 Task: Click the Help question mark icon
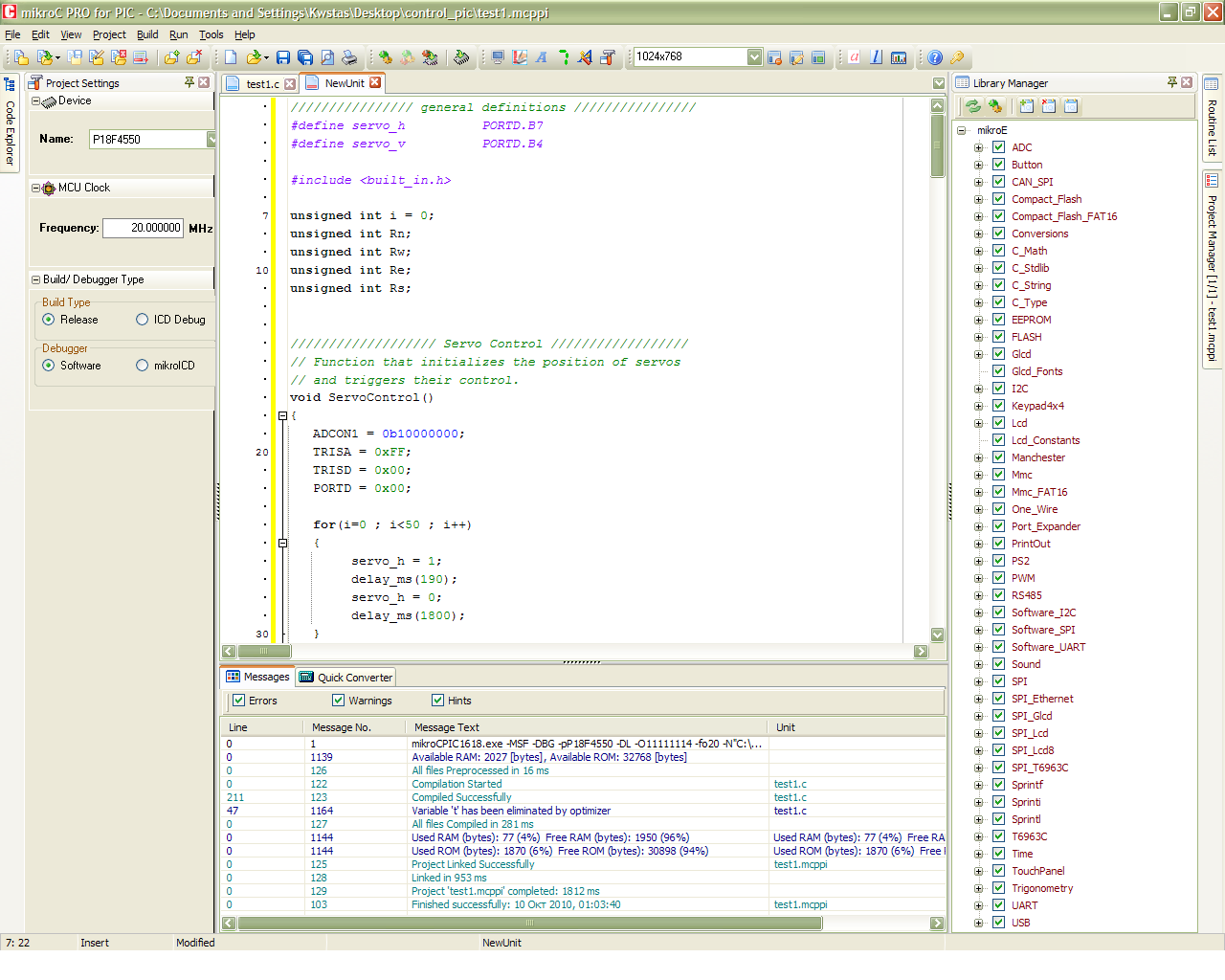pyautogui.click(x=935, y=57)
